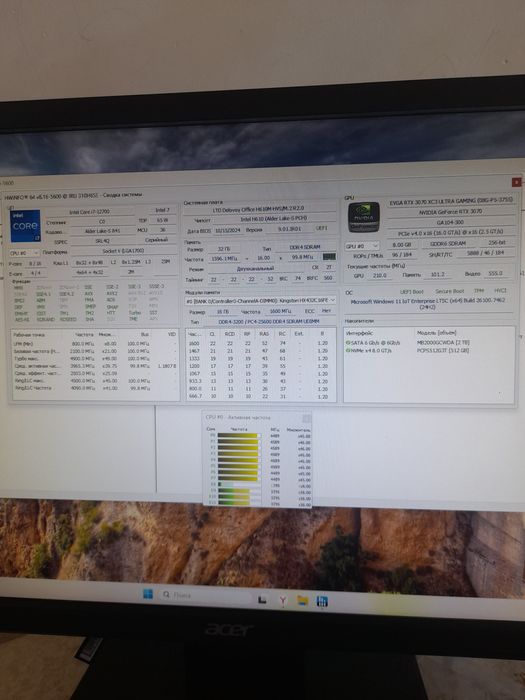Click the tRFC timing value 560
525x700 pixels.
(329, 278)
